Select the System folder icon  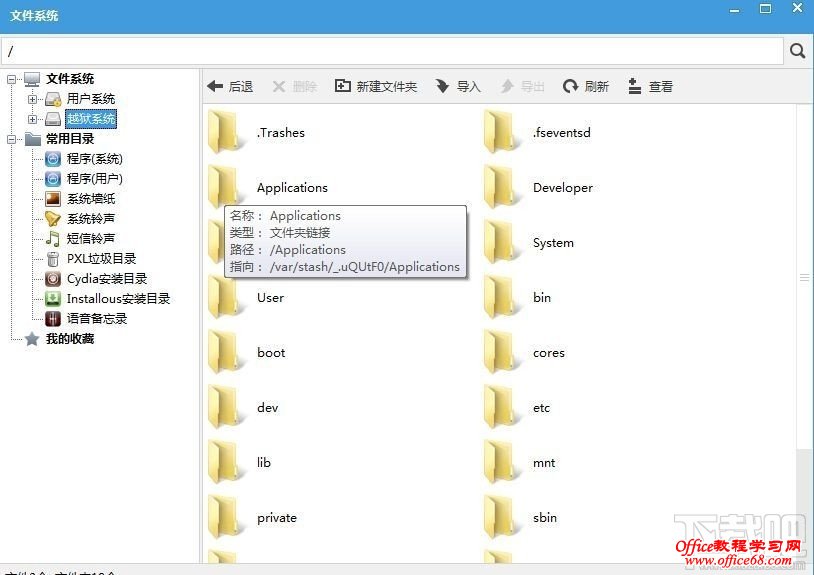tap(501, 241)
